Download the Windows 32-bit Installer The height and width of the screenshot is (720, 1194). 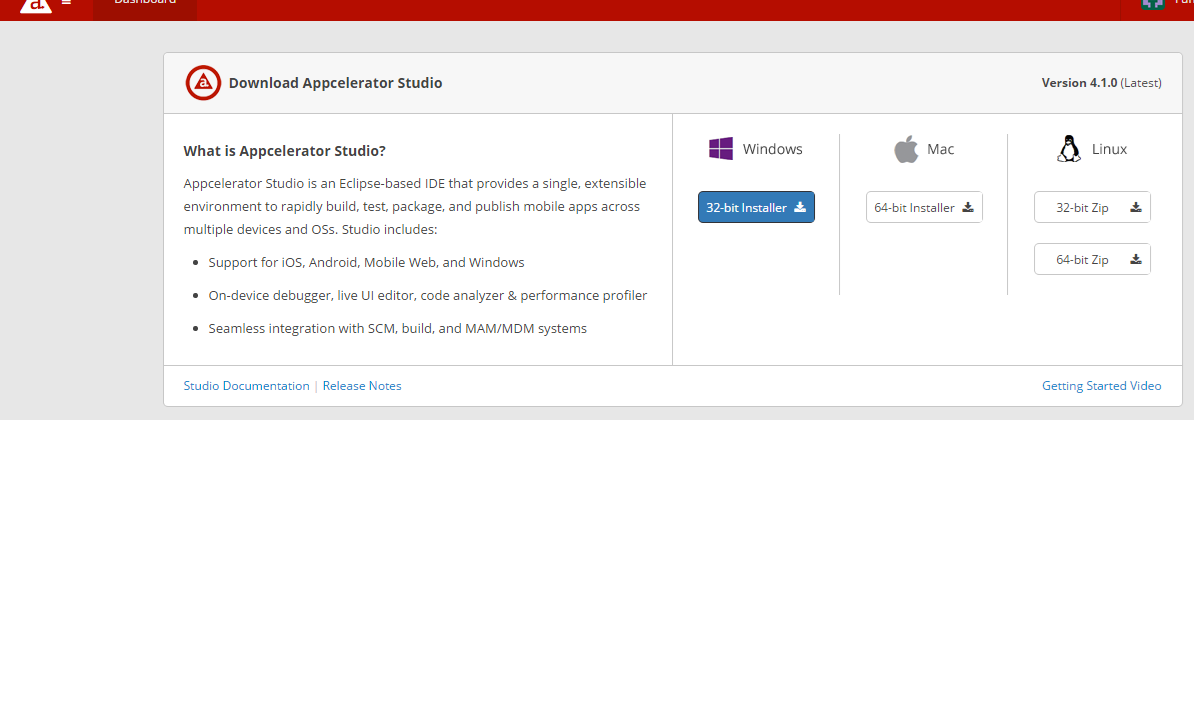(x=756, y=207)
